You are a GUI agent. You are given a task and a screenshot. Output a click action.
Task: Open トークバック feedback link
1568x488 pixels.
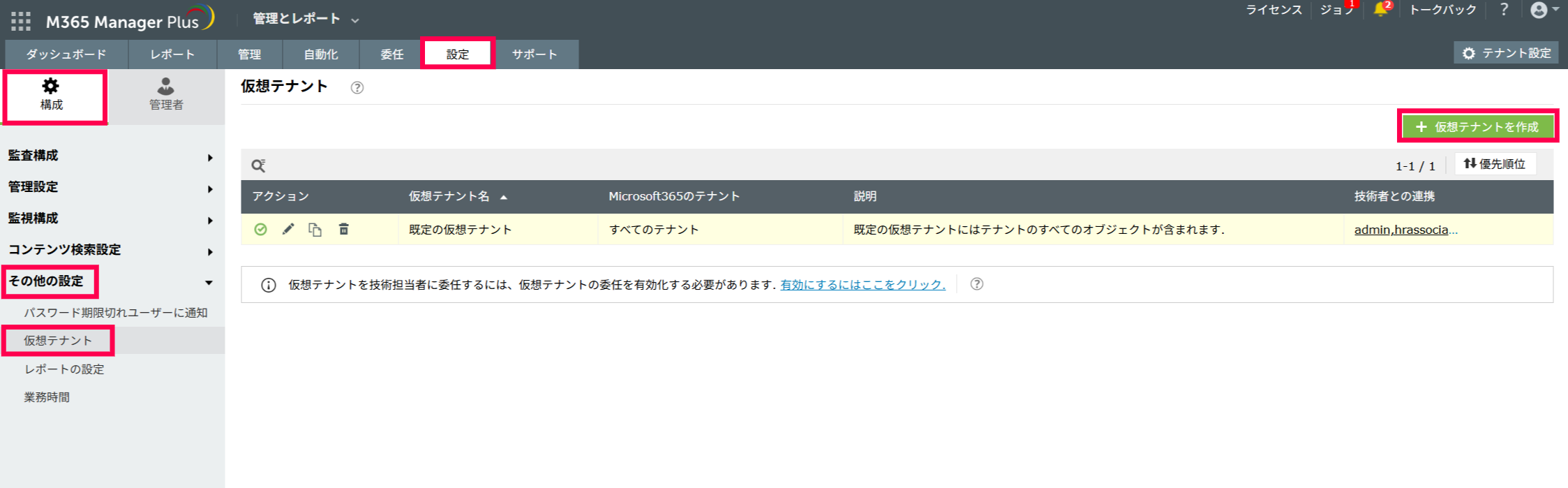(1442, 10)
